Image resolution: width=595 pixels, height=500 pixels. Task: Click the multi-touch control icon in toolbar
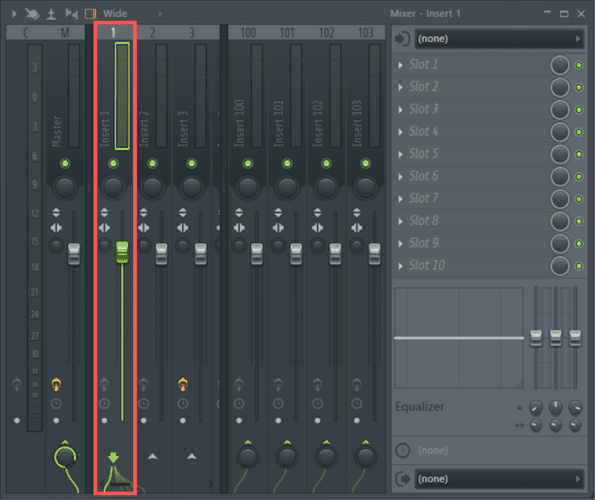pyautogui.click(x=32, y=14)
